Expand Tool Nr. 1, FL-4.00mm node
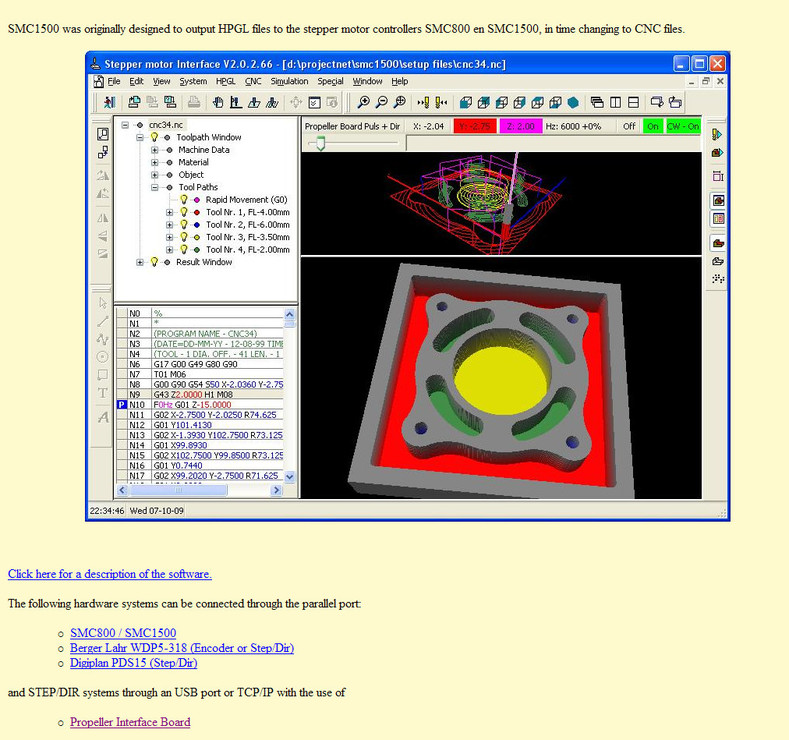 [170, 212]
